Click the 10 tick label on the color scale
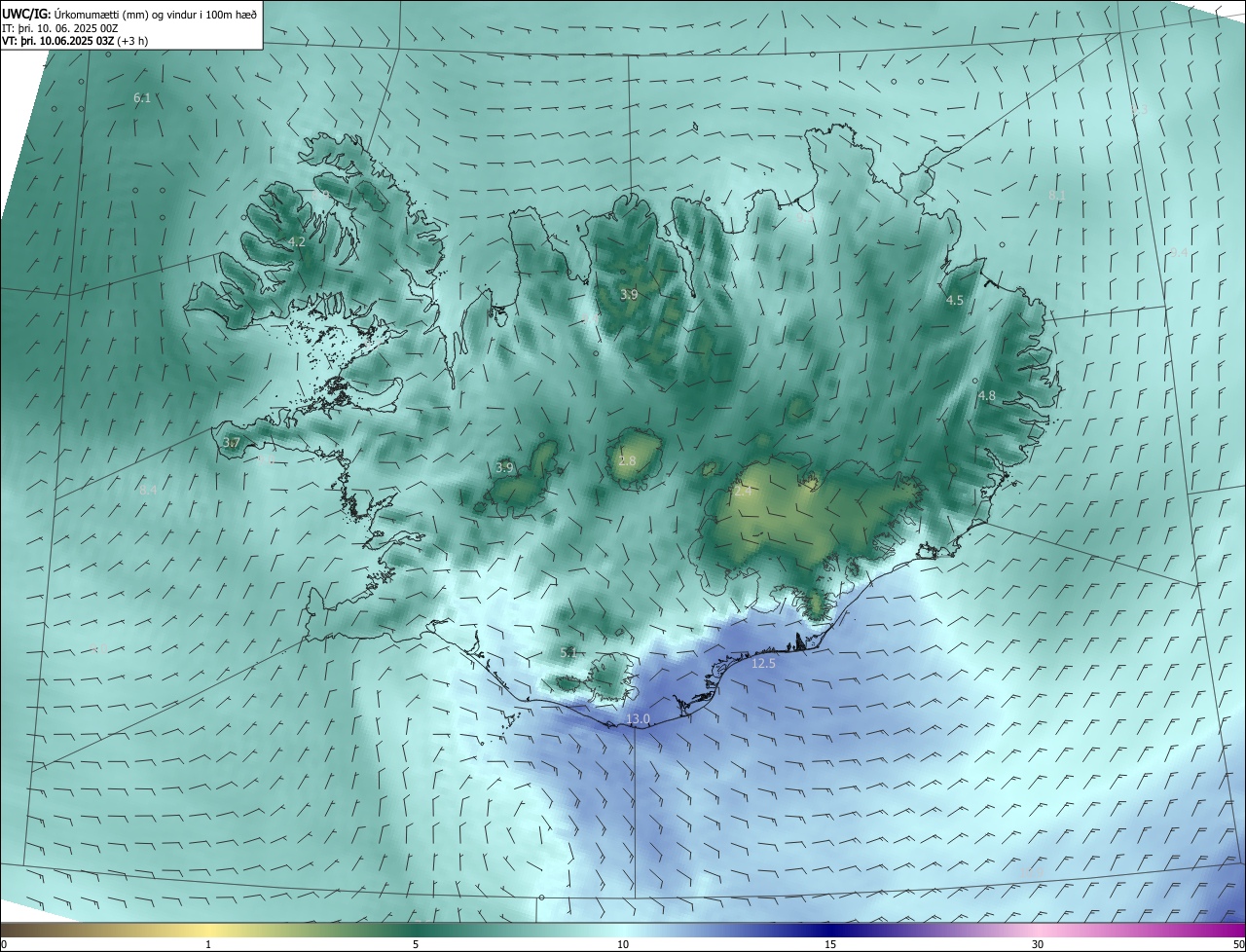 (x=623, y=945)
